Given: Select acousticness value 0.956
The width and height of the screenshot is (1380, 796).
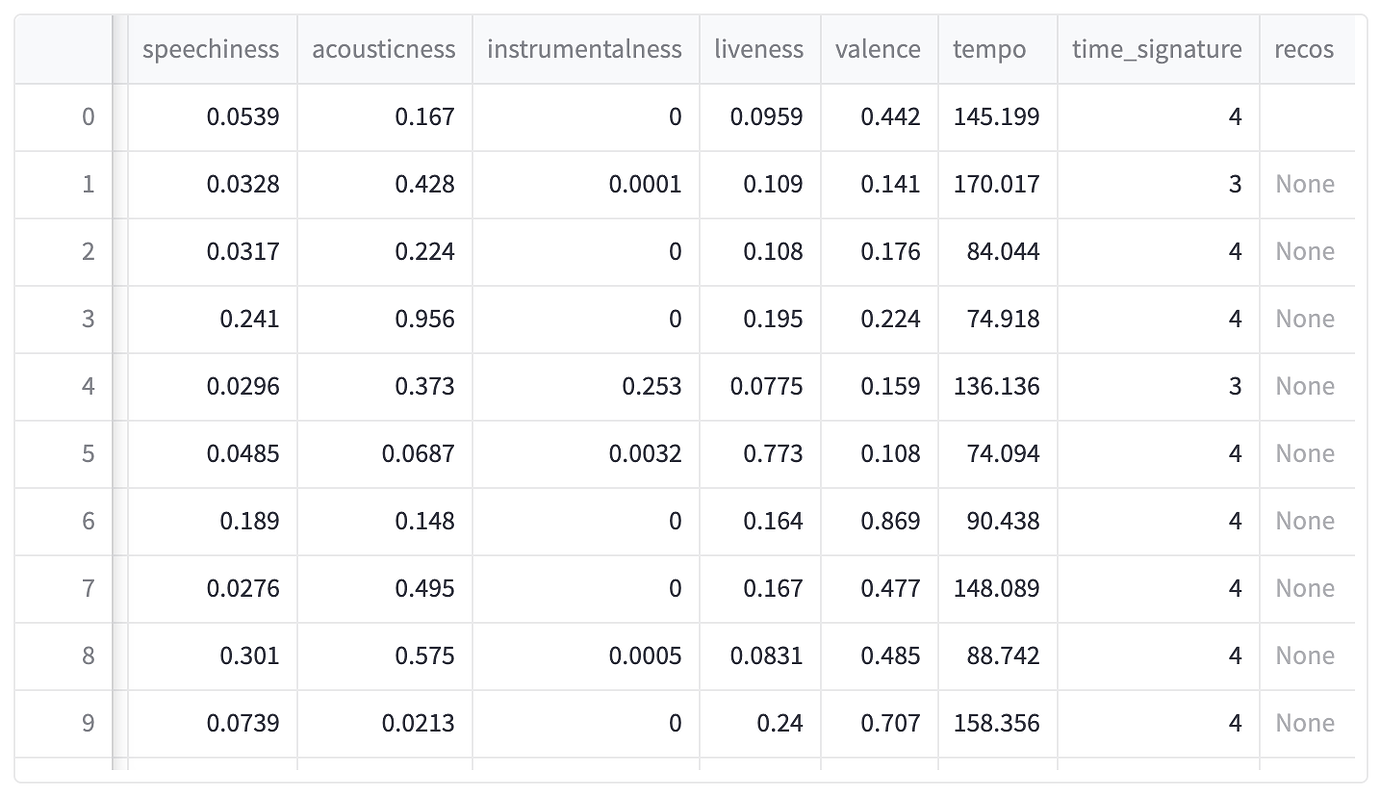Looking at the screenshot, I should click(x=424, y=319).
